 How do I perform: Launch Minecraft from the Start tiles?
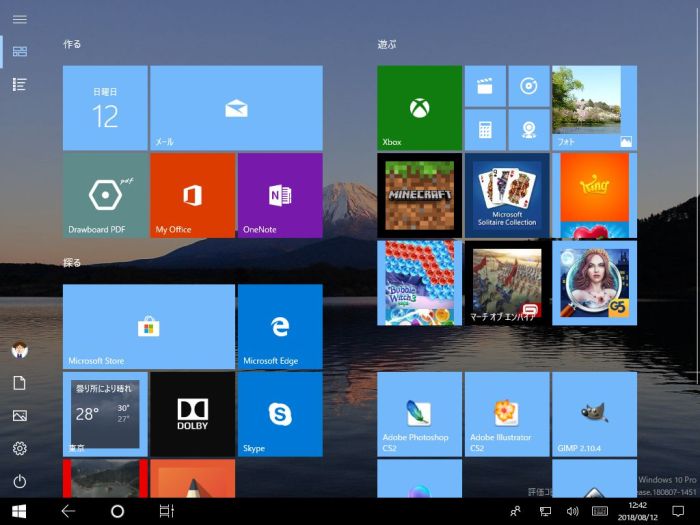pyautogui.click(x=419, y=194)
